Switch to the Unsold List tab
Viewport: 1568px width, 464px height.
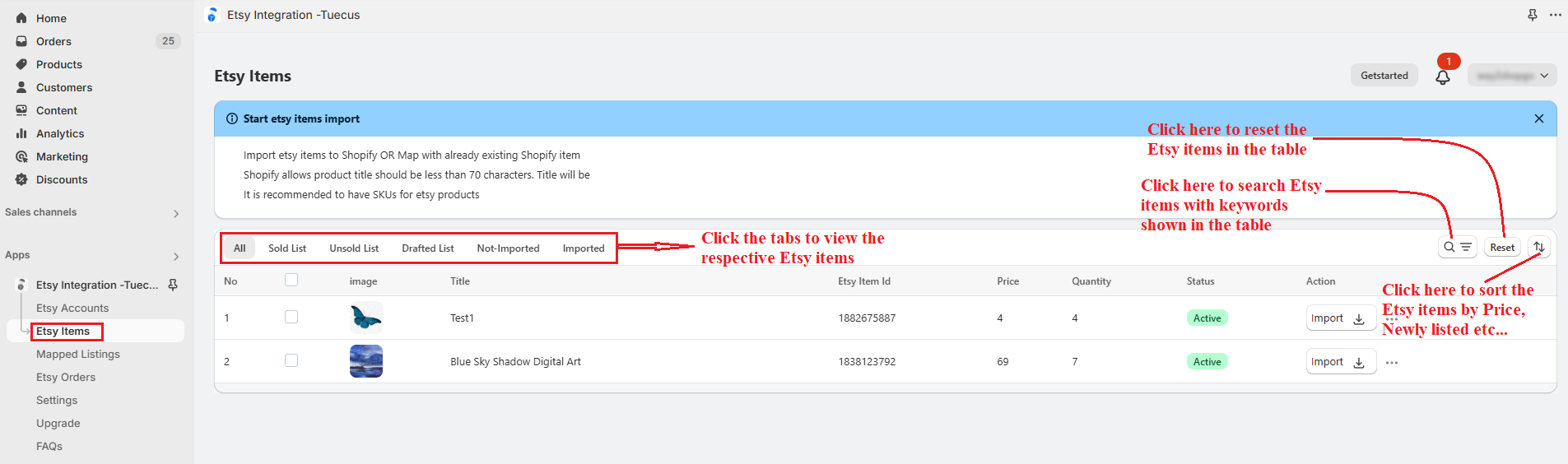[354, 248]
